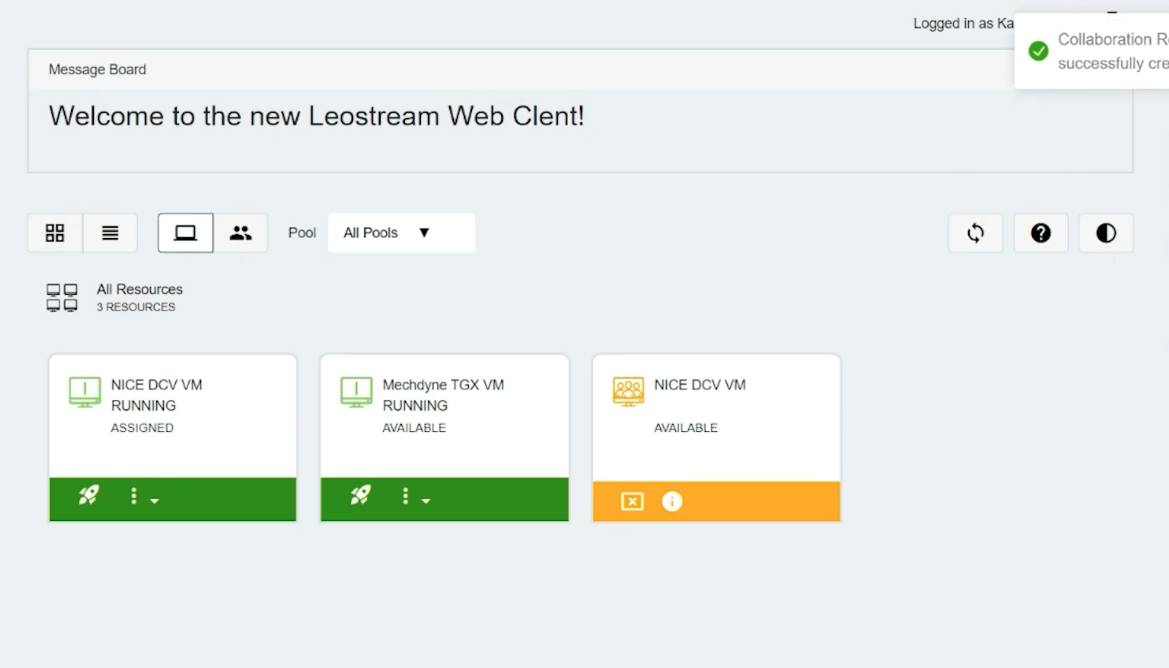Switch to list view
The height and width of the screenshot is (668, 1169).
point(110,232)
